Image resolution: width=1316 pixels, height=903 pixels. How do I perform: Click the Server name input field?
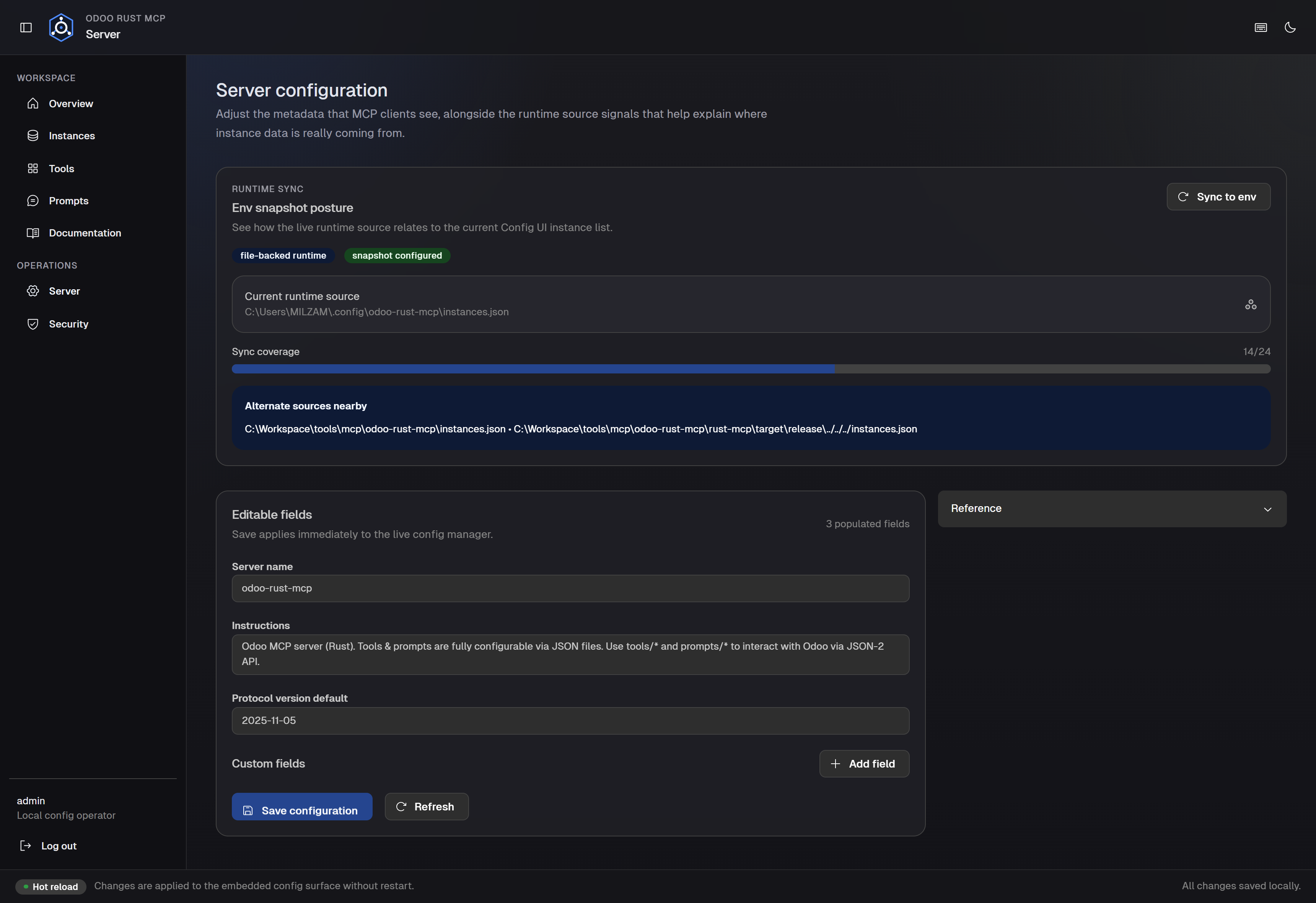(x=570, y=588)
